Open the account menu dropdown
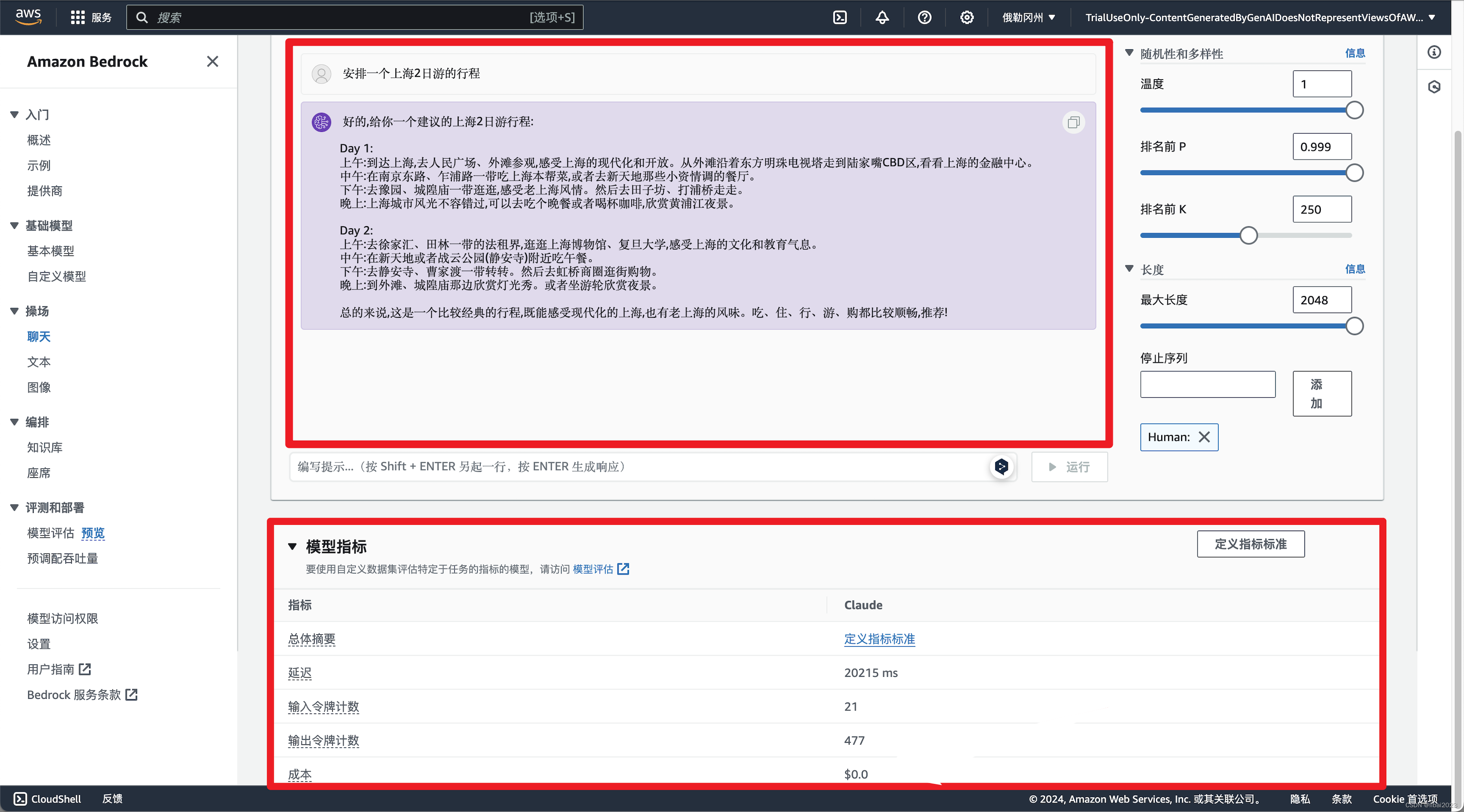Image resolution: width=1464 pixels, height=812 pixels. pos(1261,18)
